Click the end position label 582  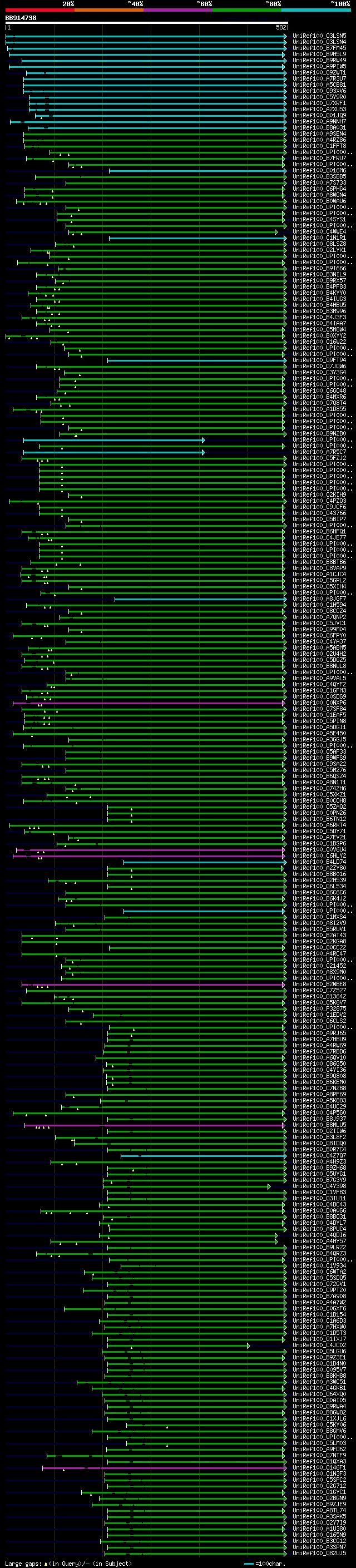pos(280,27)
